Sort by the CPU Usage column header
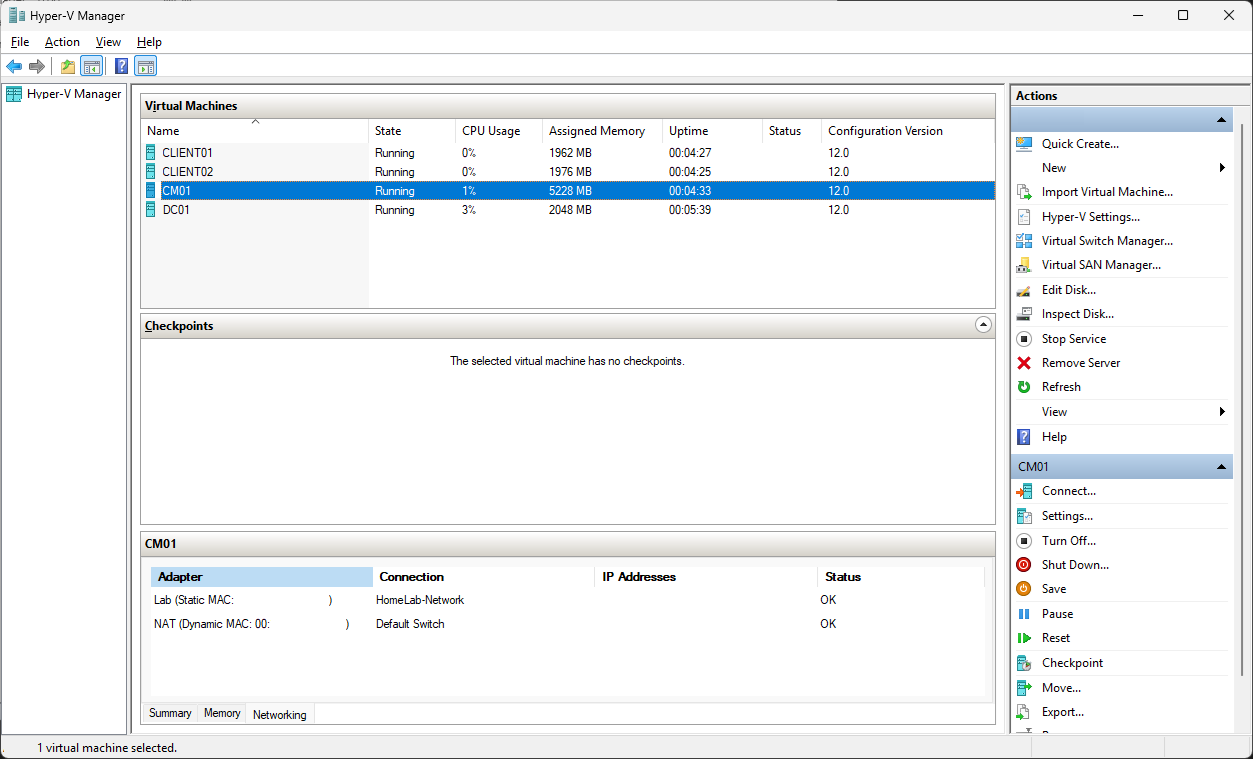The width and height of the screenshot is (1253, 759). tap(499, 131)
